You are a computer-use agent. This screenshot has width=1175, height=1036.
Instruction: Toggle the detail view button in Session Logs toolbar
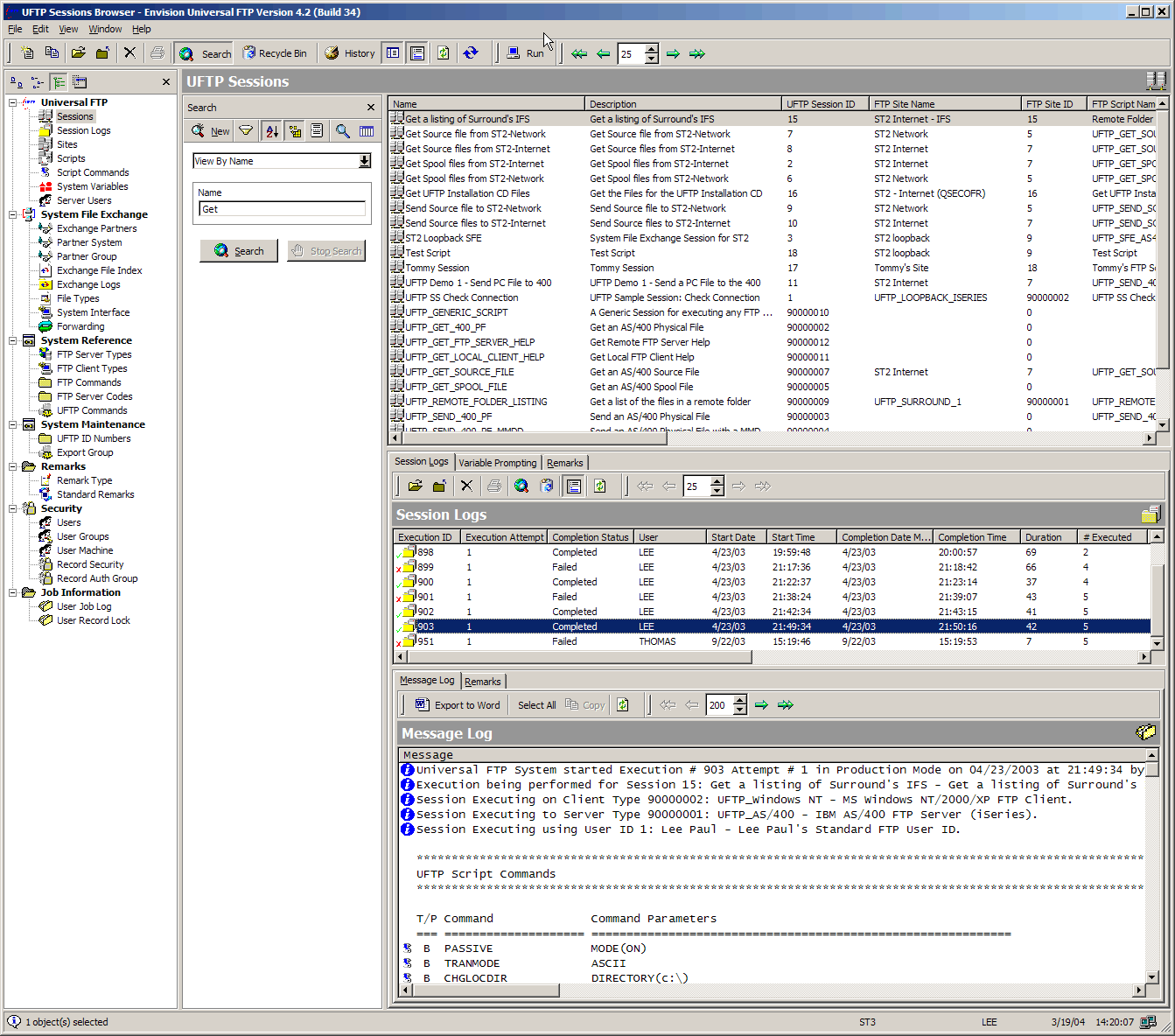pyautogui.click(x=574, y=486)
